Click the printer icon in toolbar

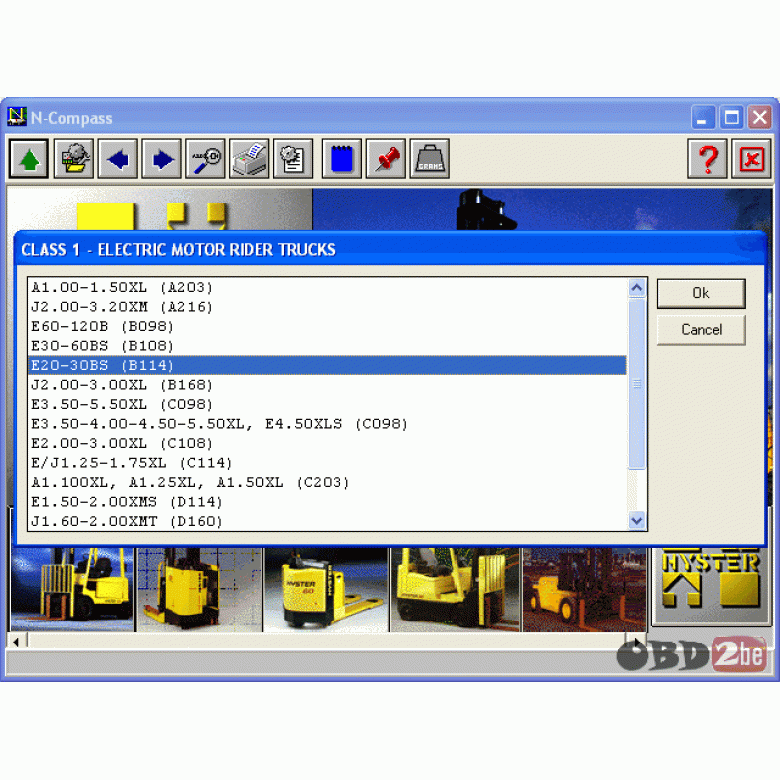249,159
